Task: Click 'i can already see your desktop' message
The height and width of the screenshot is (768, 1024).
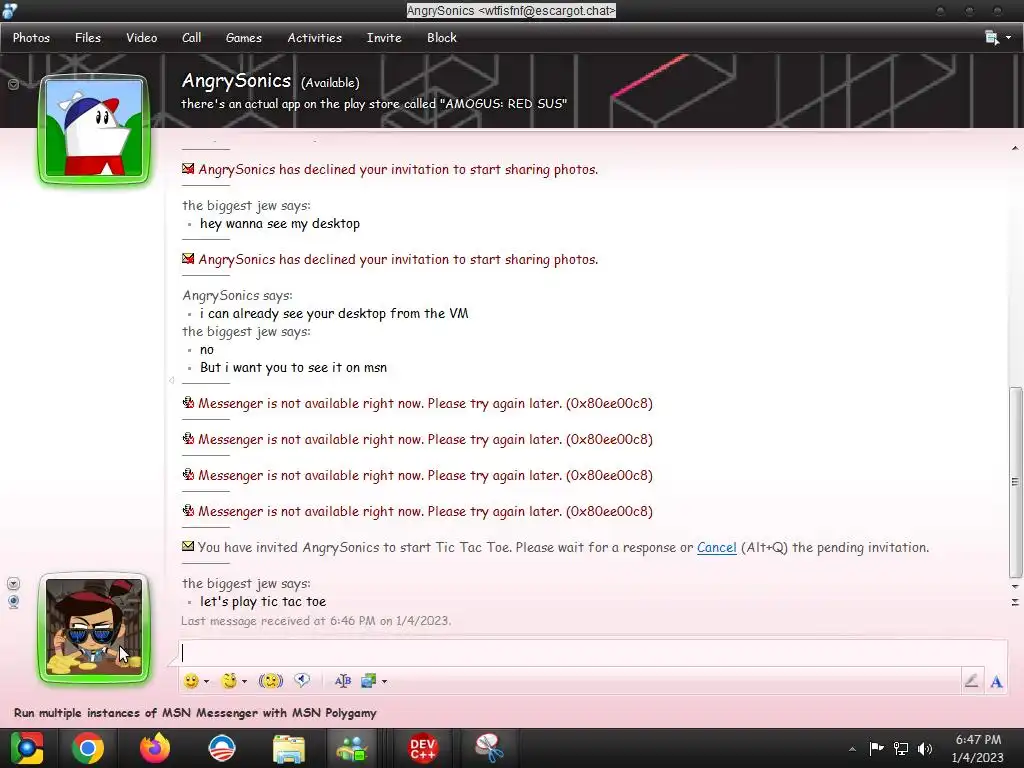Action: tap(334, 313)
